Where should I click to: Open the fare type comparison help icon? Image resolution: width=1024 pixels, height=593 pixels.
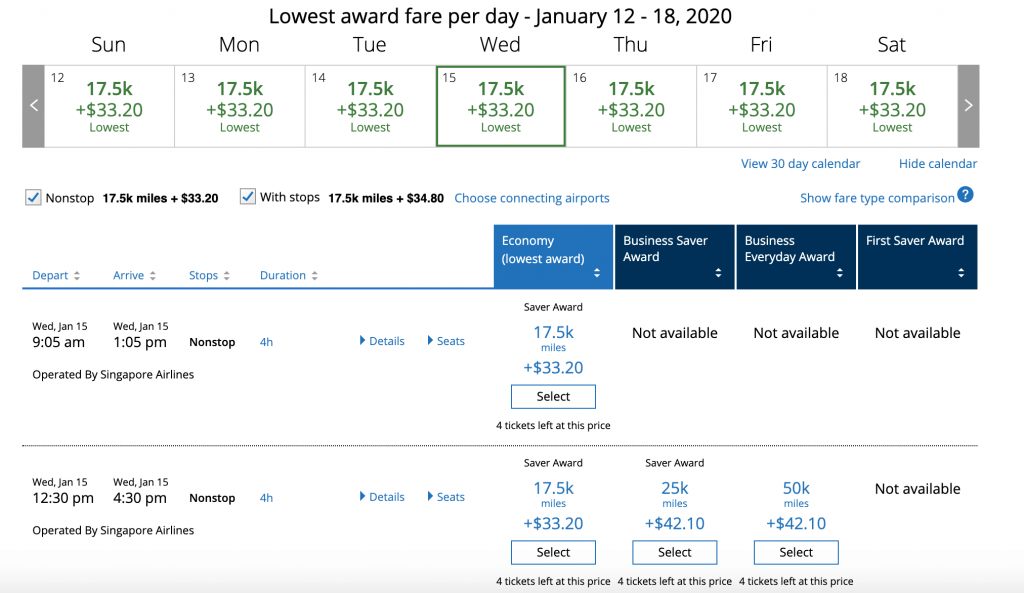966,197
